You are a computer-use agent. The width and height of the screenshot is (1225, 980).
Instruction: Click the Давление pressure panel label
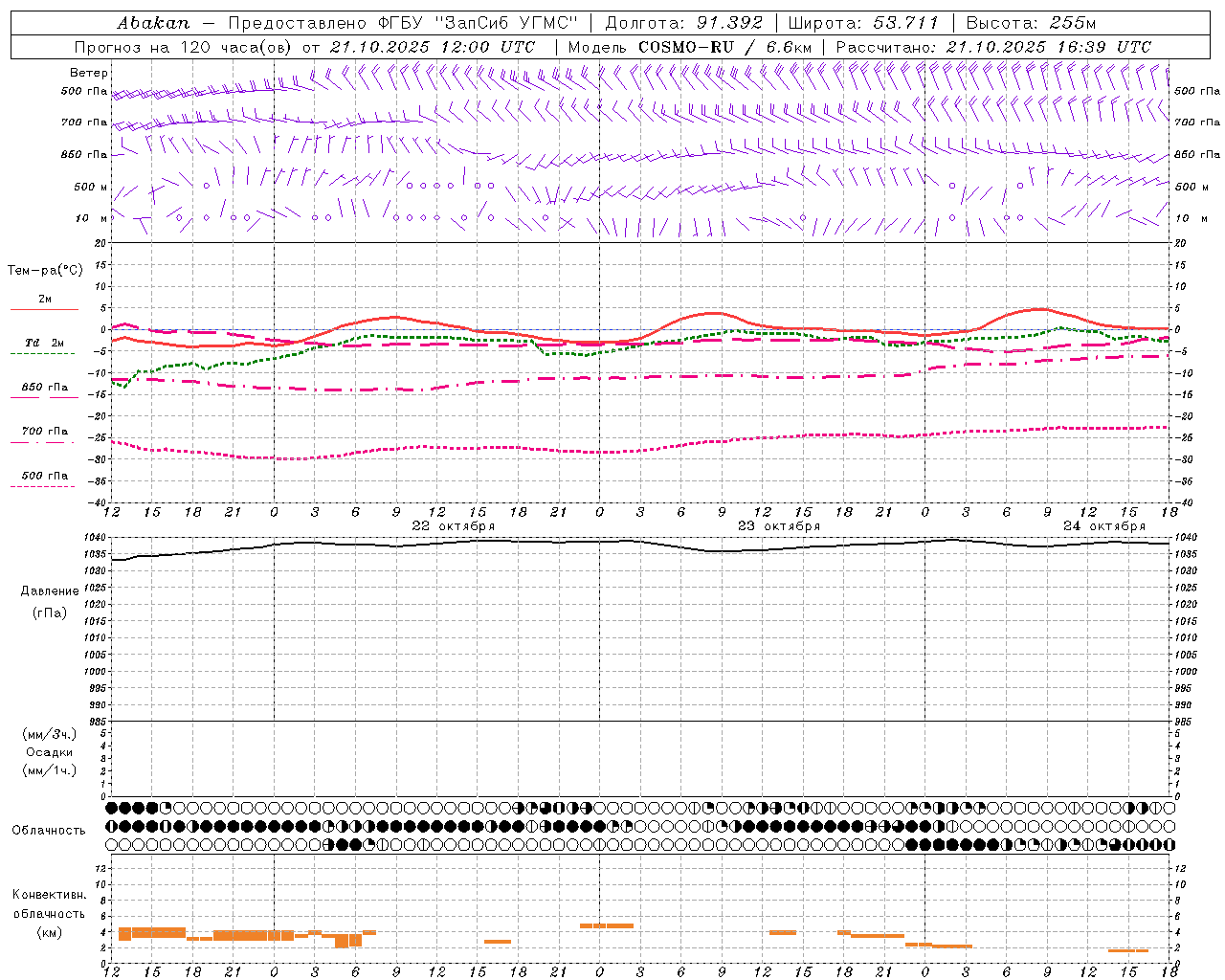[50, 591]
